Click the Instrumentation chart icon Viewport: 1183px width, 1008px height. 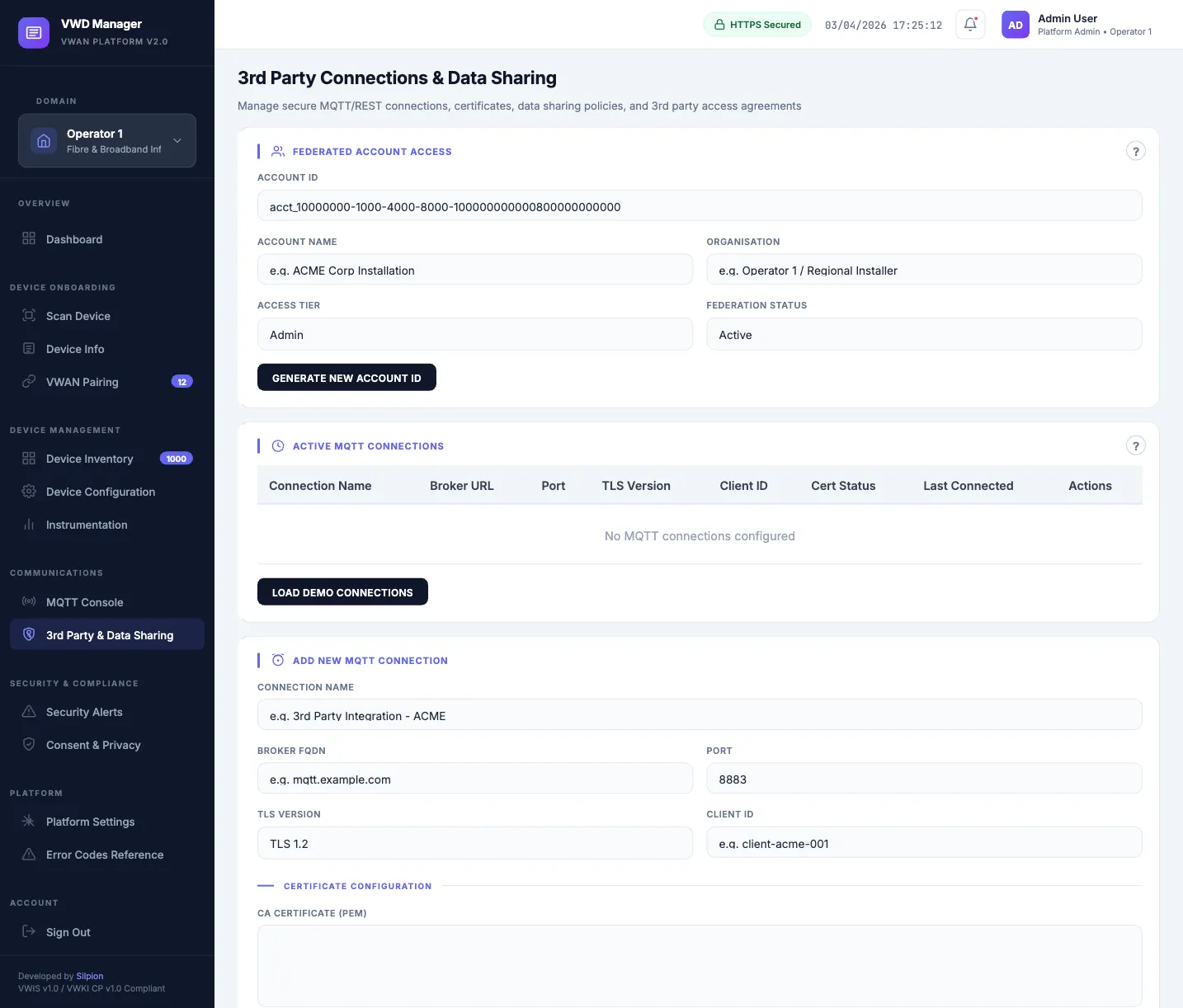[x=28, y=524]
